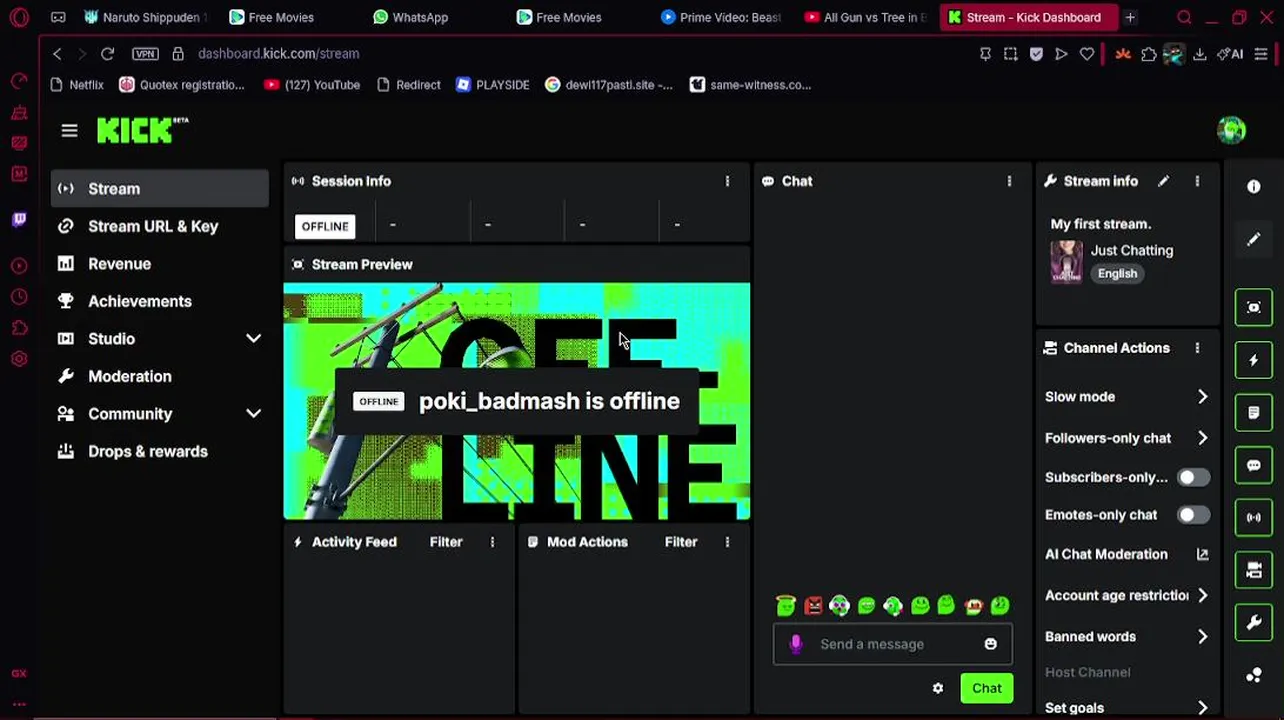Click the snapshot icon in address bar
The height and width of the screenshot is (720, 1284).
click(1010, 54)
